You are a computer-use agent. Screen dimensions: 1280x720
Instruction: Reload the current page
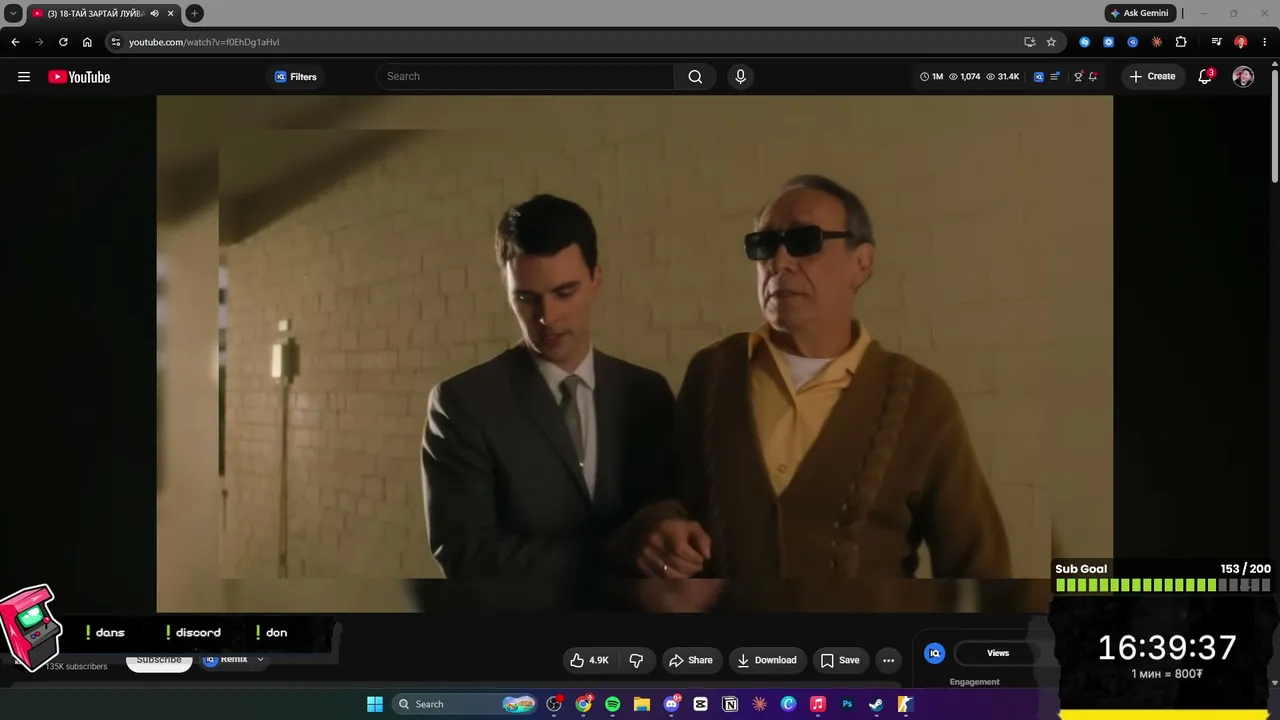(x=63, y=42)
